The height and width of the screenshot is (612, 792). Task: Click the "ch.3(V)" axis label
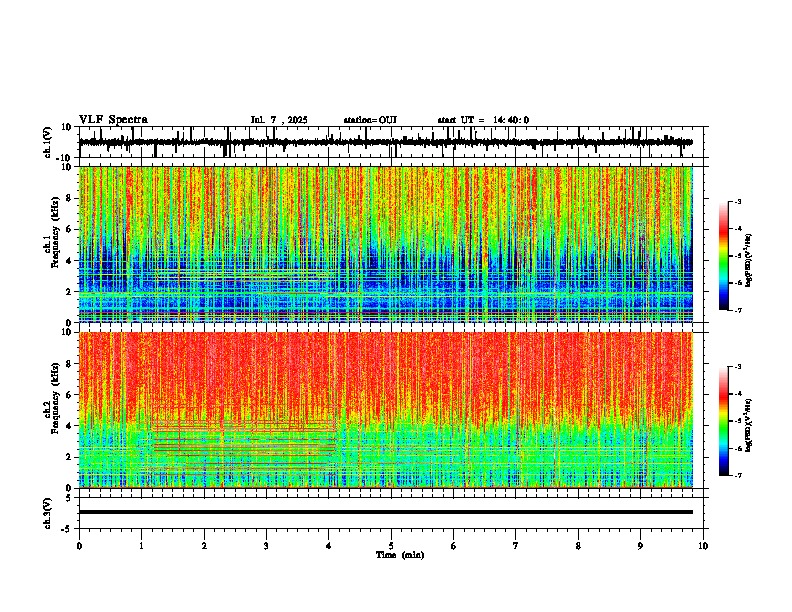coord(47,513)
